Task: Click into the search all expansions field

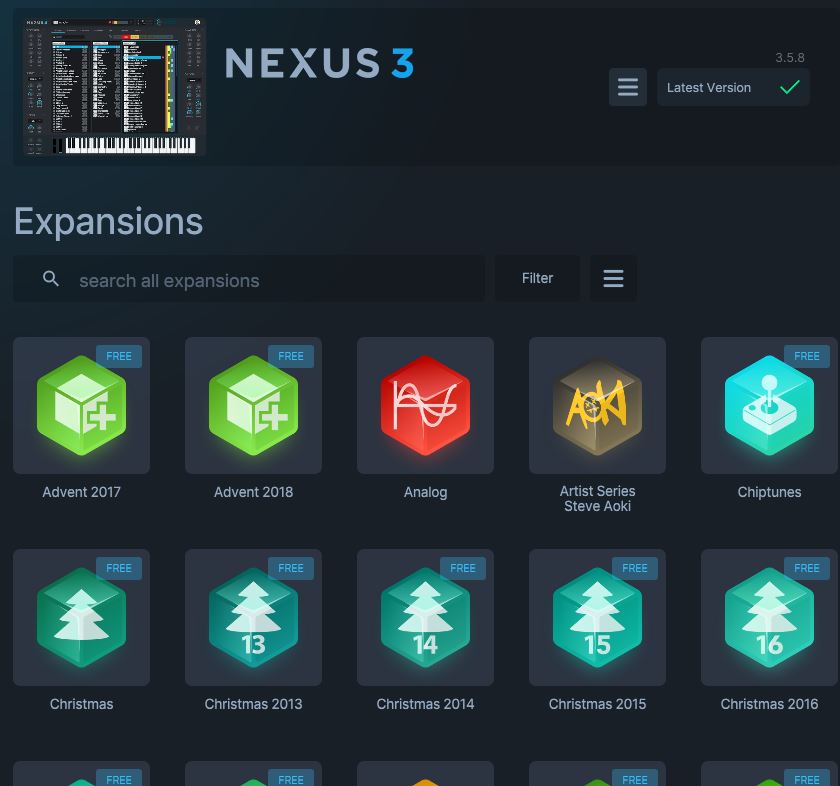Action: click(249, 278)
